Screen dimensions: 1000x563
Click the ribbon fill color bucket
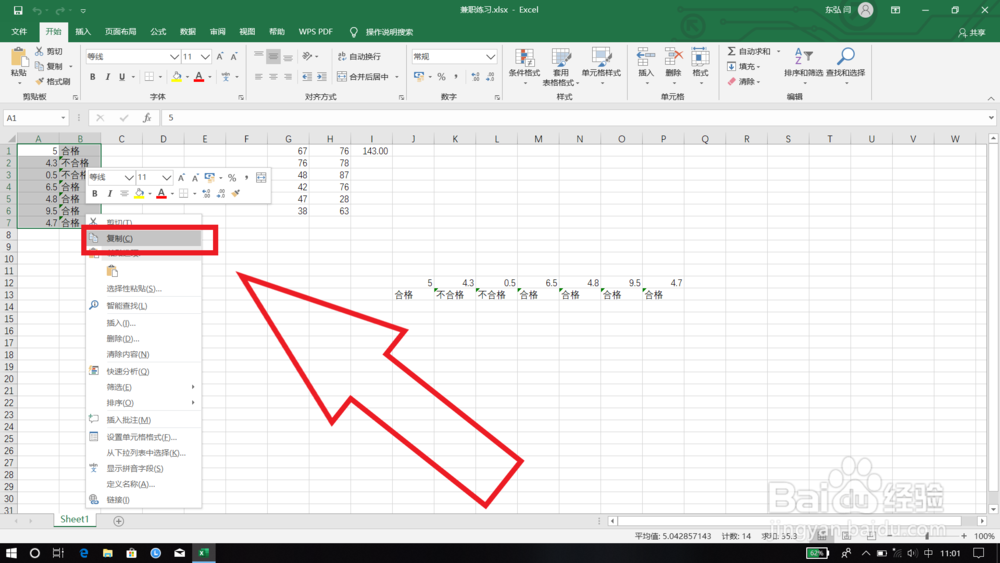click(x=177, y=77)
